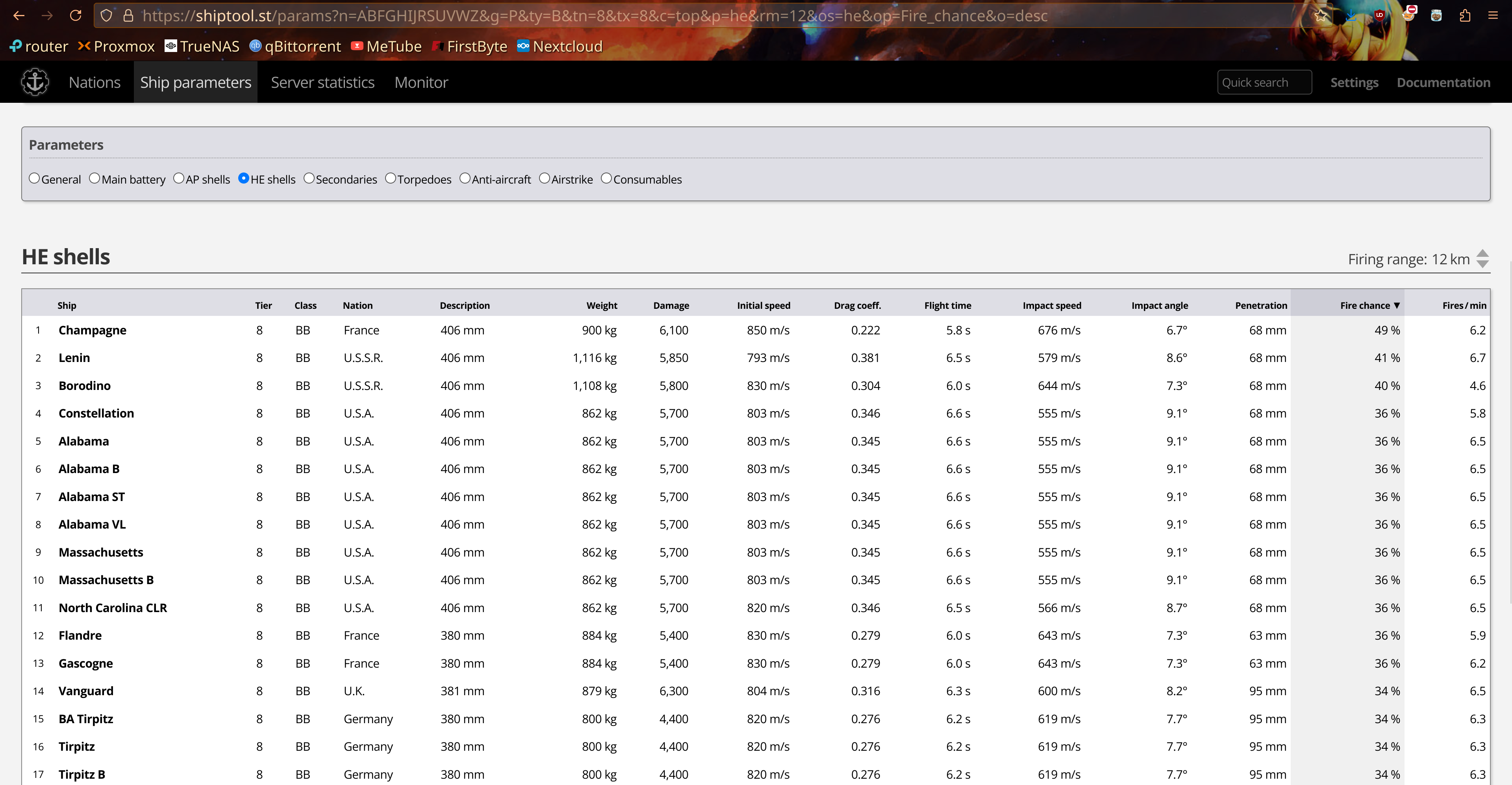Select the General parameters radio button
Image resolution: width=1512 pixels, height=785 pixels.
point(35,178)
